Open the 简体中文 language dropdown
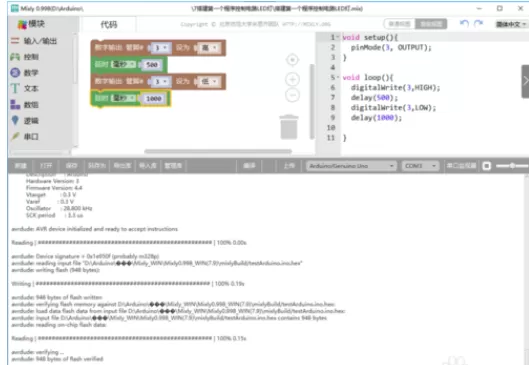This screenshot has width=529, height=365. tap(511, 24)
